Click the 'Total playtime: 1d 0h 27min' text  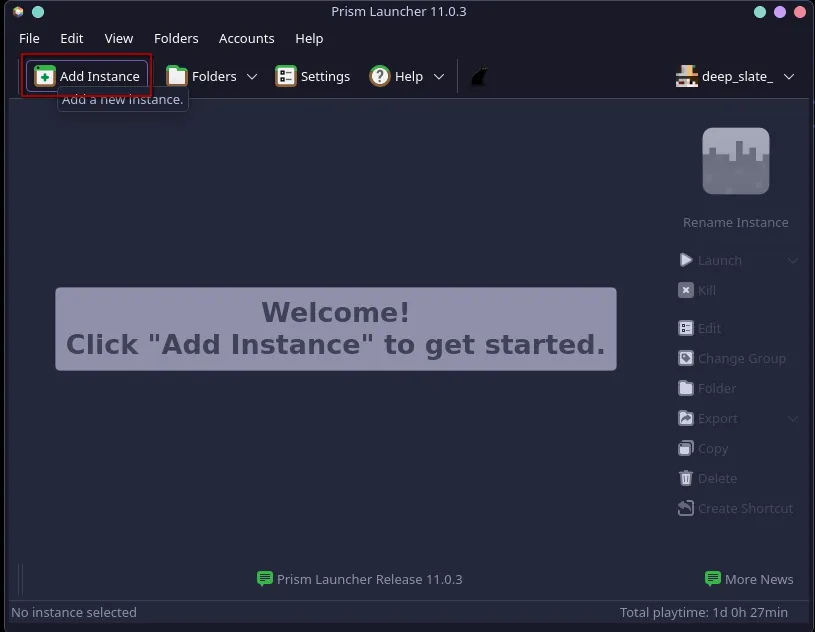pyautogui.click(x=704, y=613)
